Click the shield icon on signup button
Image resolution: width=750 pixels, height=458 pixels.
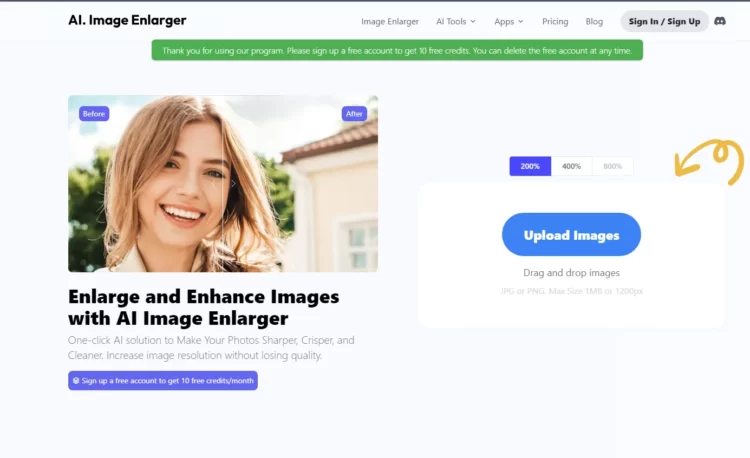76,381
